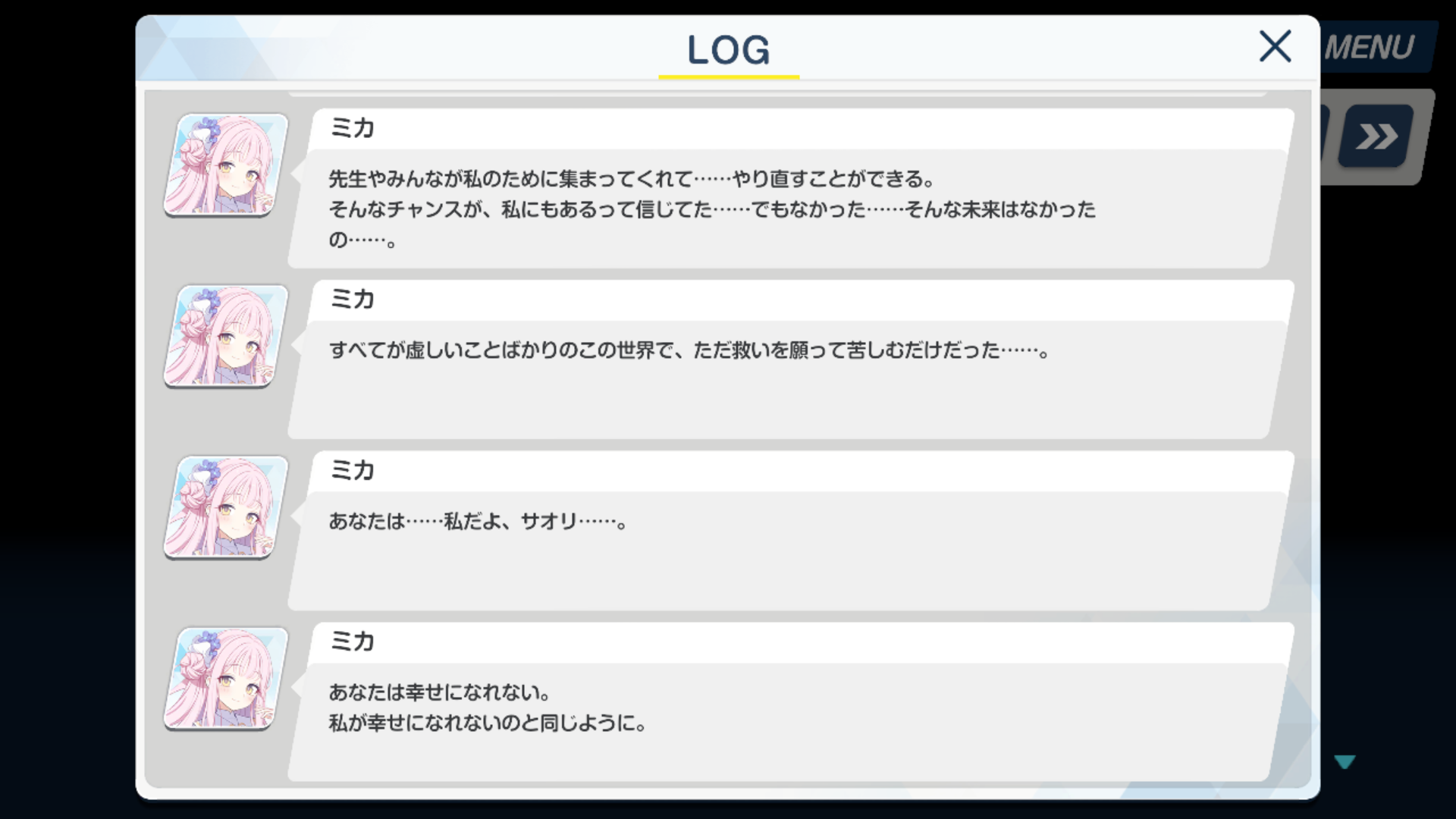Click the ミカ name label on third entry
This screenshot has width=1456, height=819.
[x=353, y=471]
